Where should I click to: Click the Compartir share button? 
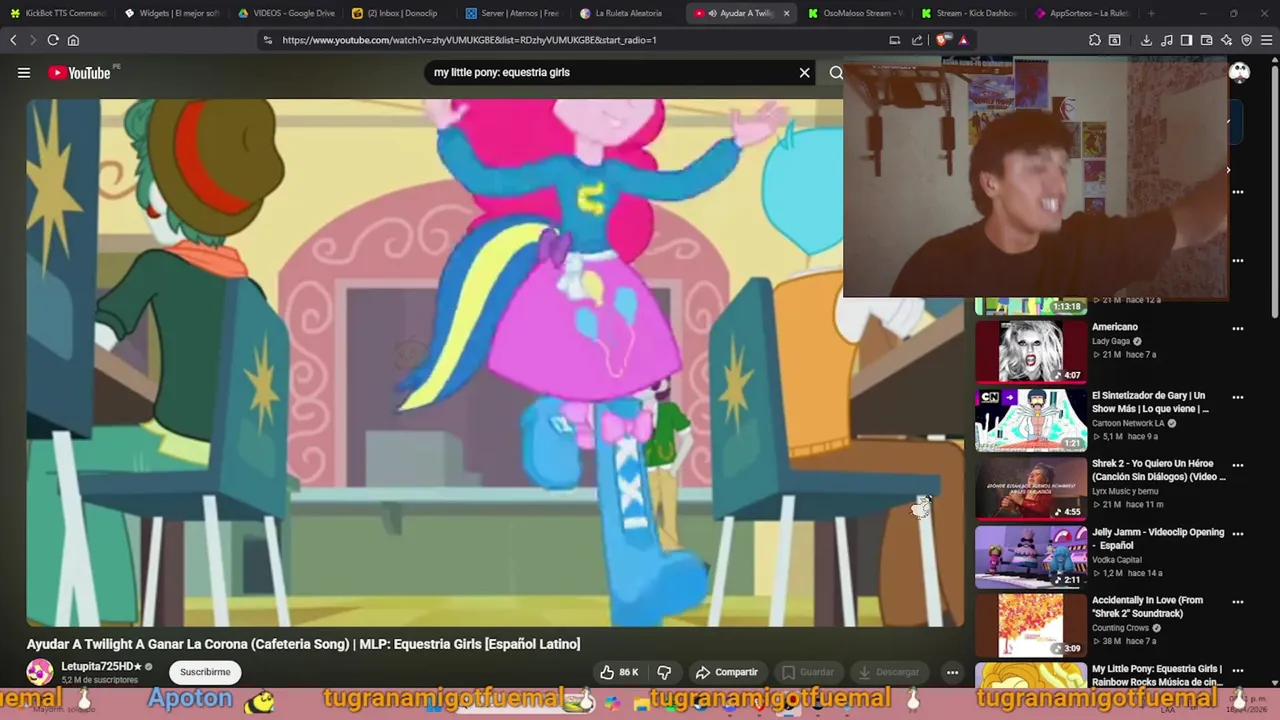click(727, 672)
